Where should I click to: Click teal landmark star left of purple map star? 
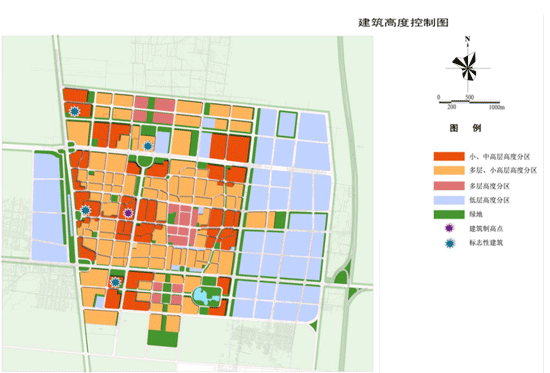(85, 210)
